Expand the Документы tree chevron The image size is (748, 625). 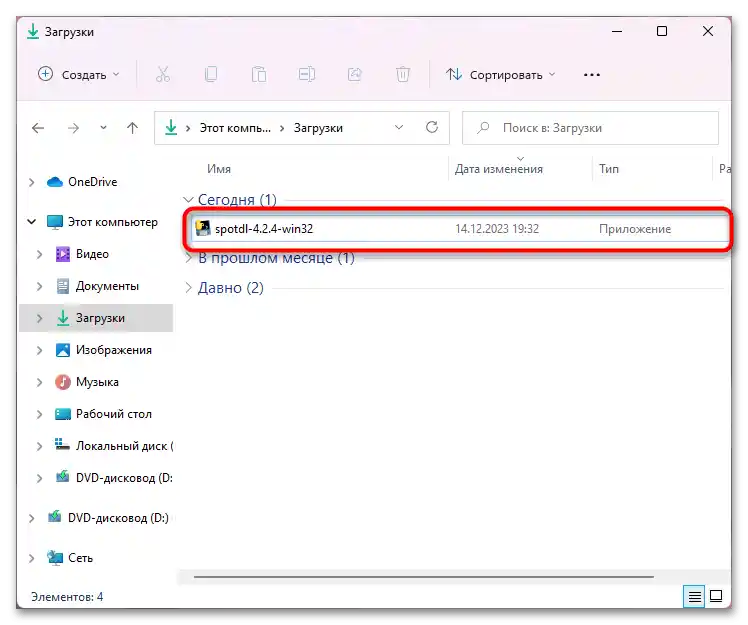[40, 286]
